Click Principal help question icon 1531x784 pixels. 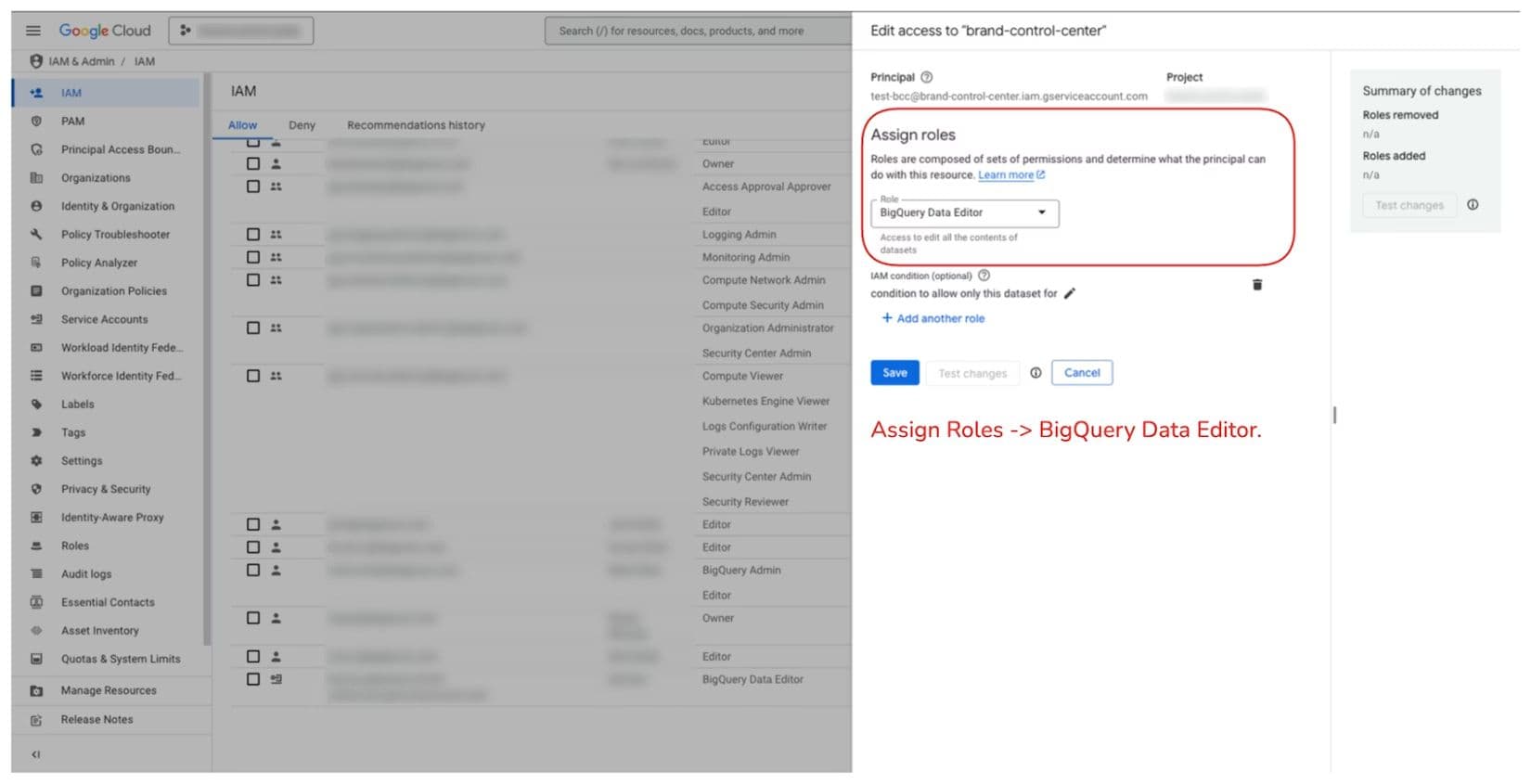(926, 77)
